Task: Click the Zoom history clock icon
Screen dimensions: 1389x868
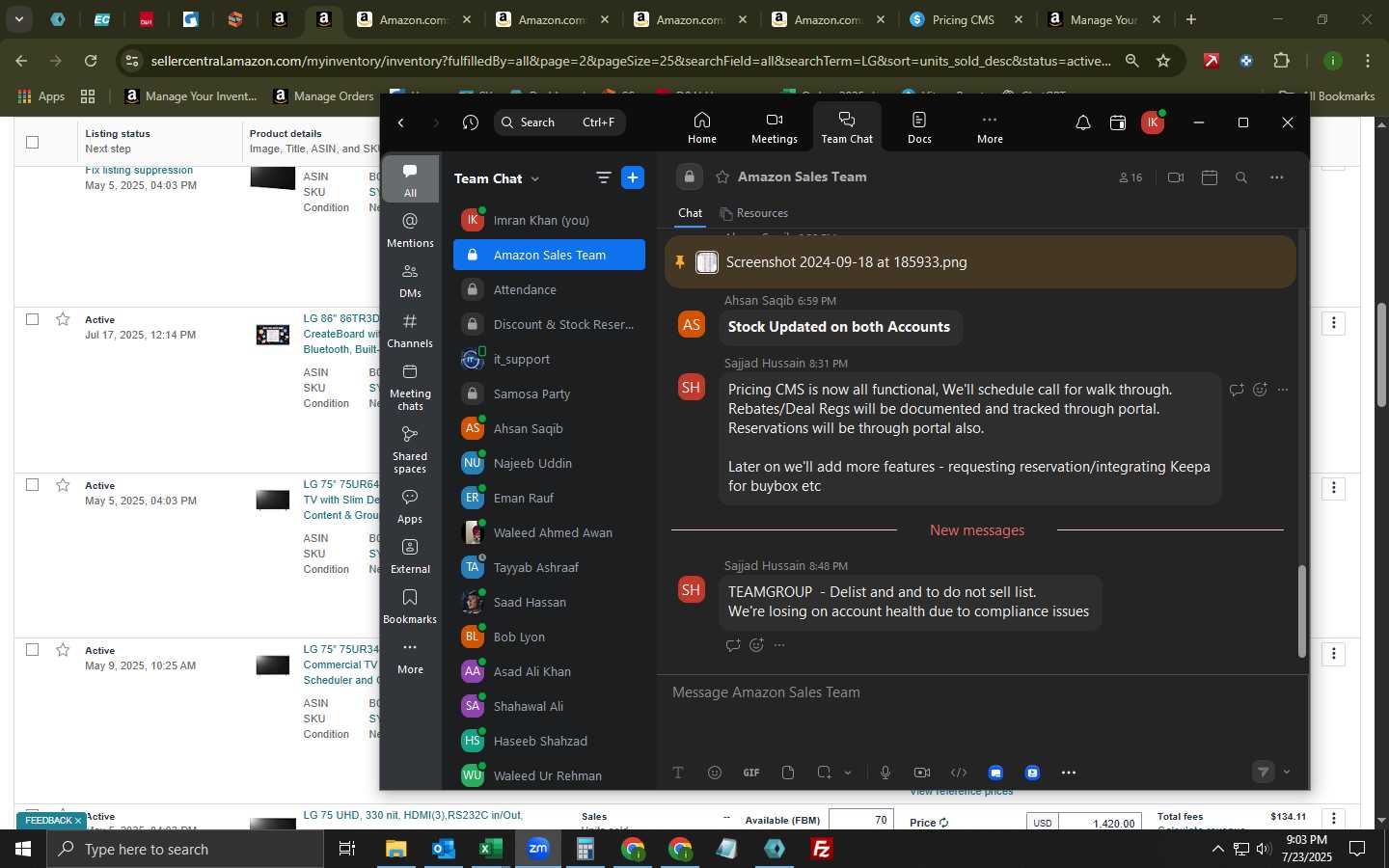Action: click(x=471, y=122)
